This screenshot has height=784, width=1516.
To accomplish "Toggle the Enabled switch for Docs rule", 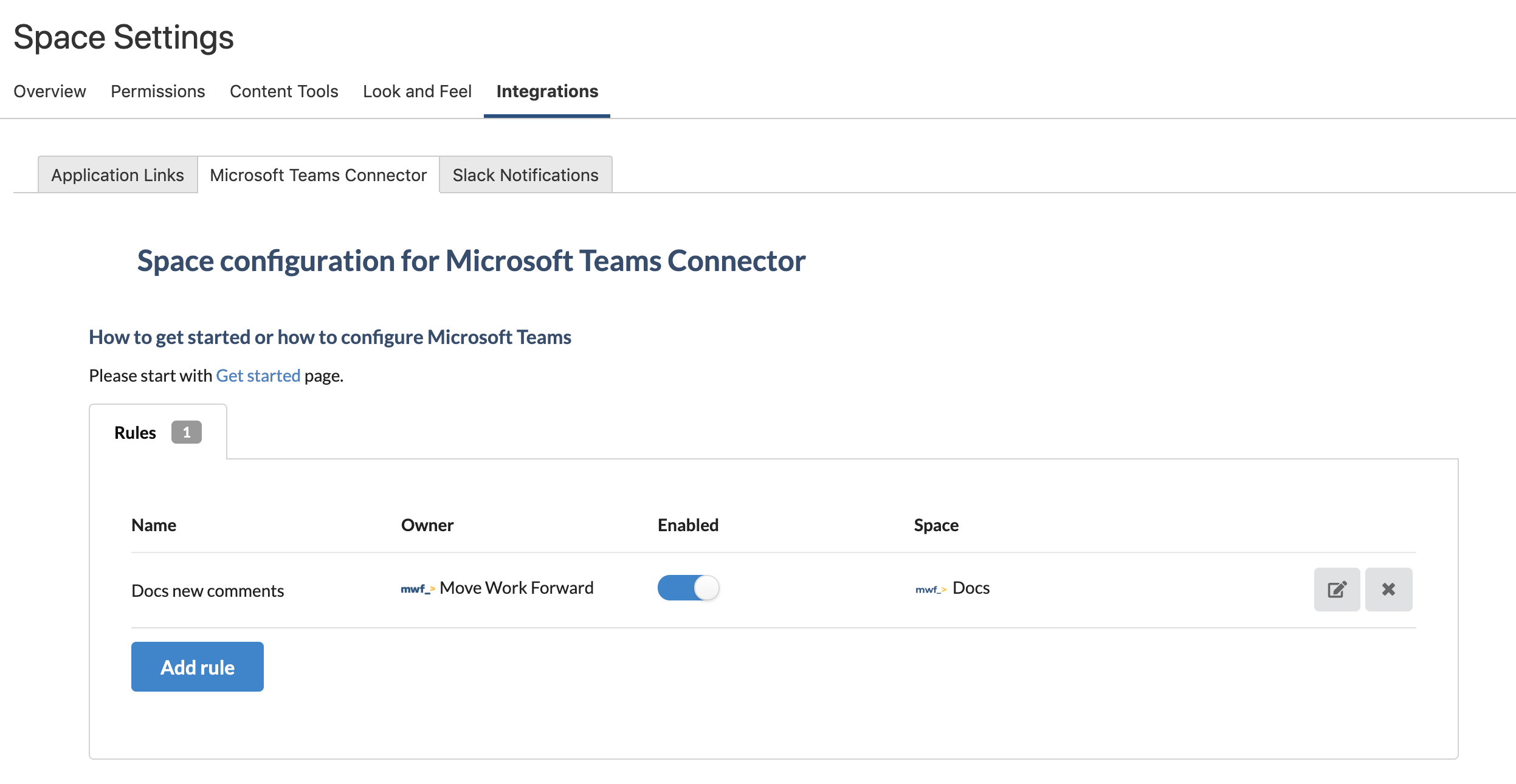I will pos(688,588).
